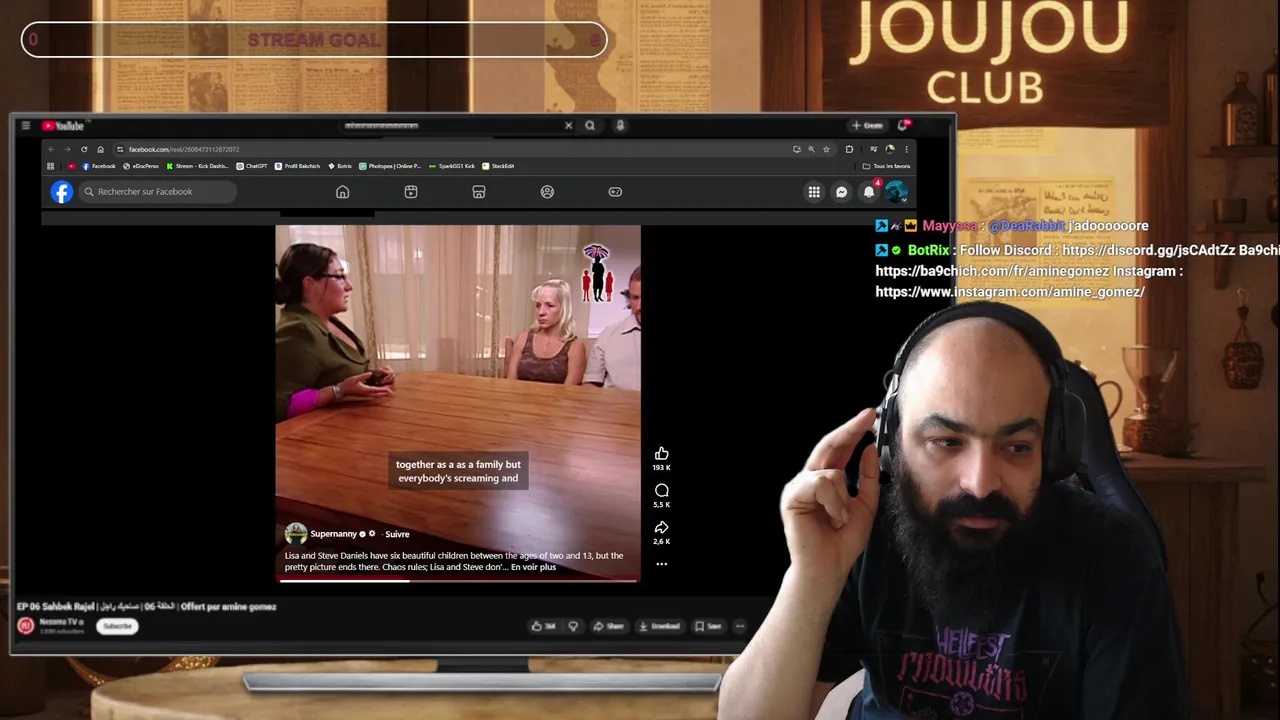This screenshot has width=1280, height=720.
Task: Open the Nessma TV channel avatar
Action: (26, 626)
